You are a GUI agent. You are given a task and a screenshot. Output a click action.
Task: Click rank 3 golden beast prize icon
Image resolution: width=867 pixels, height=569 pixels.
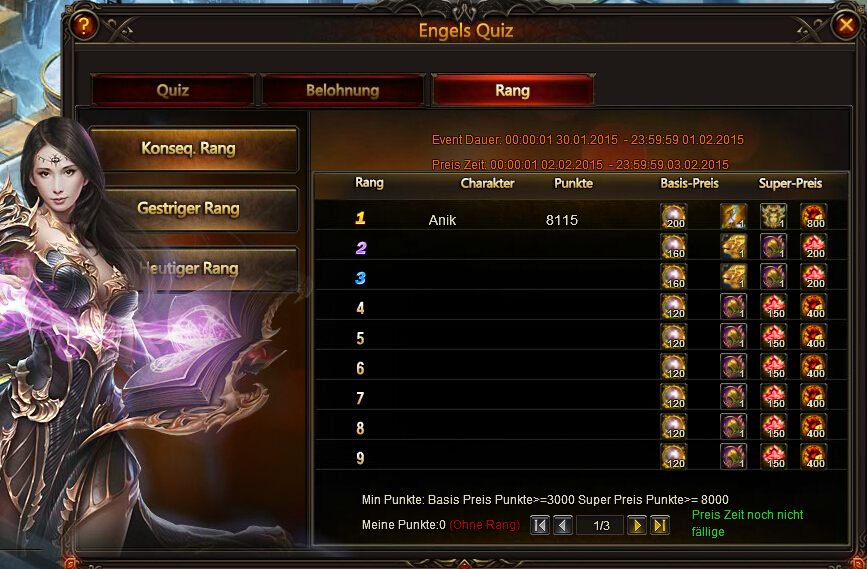click(x=734, y=276)
